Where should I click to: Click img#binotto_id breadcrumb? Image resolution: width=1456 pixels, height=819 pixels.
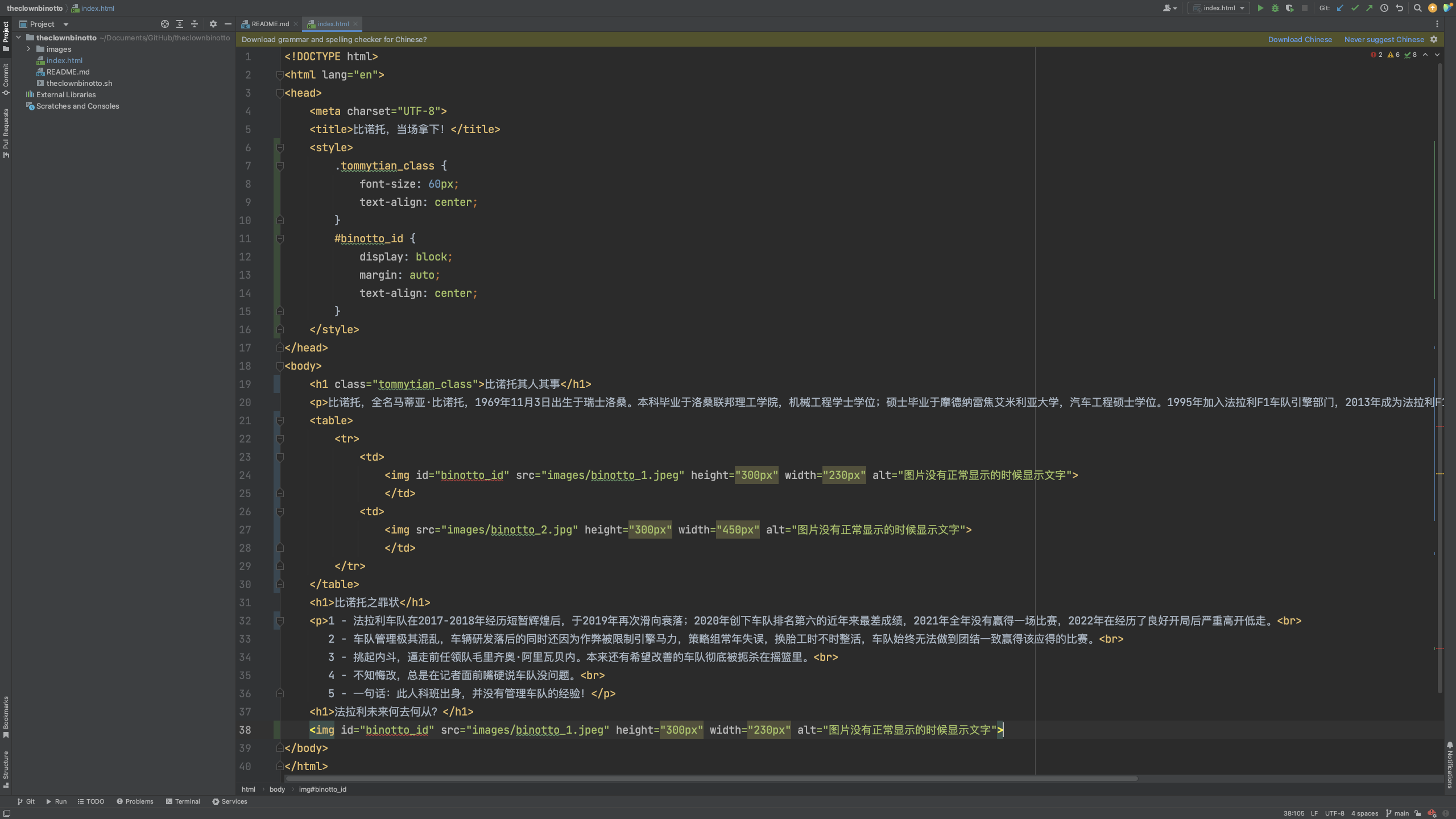pyautogui.click(x=322, y=789)
